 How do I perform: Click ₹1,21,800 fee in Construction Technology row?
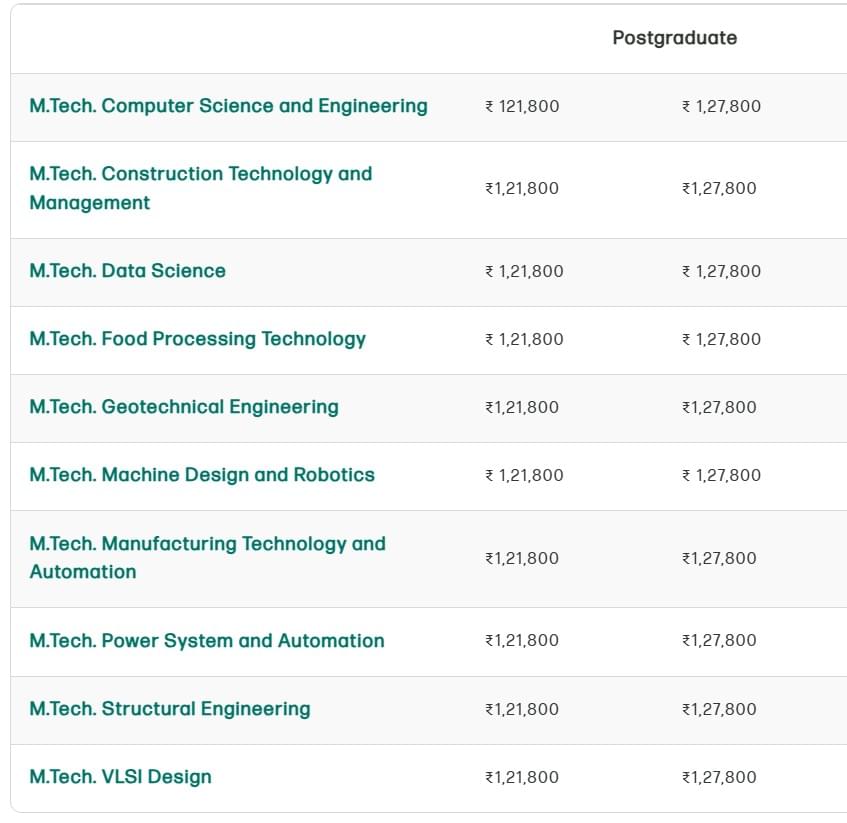522,188
